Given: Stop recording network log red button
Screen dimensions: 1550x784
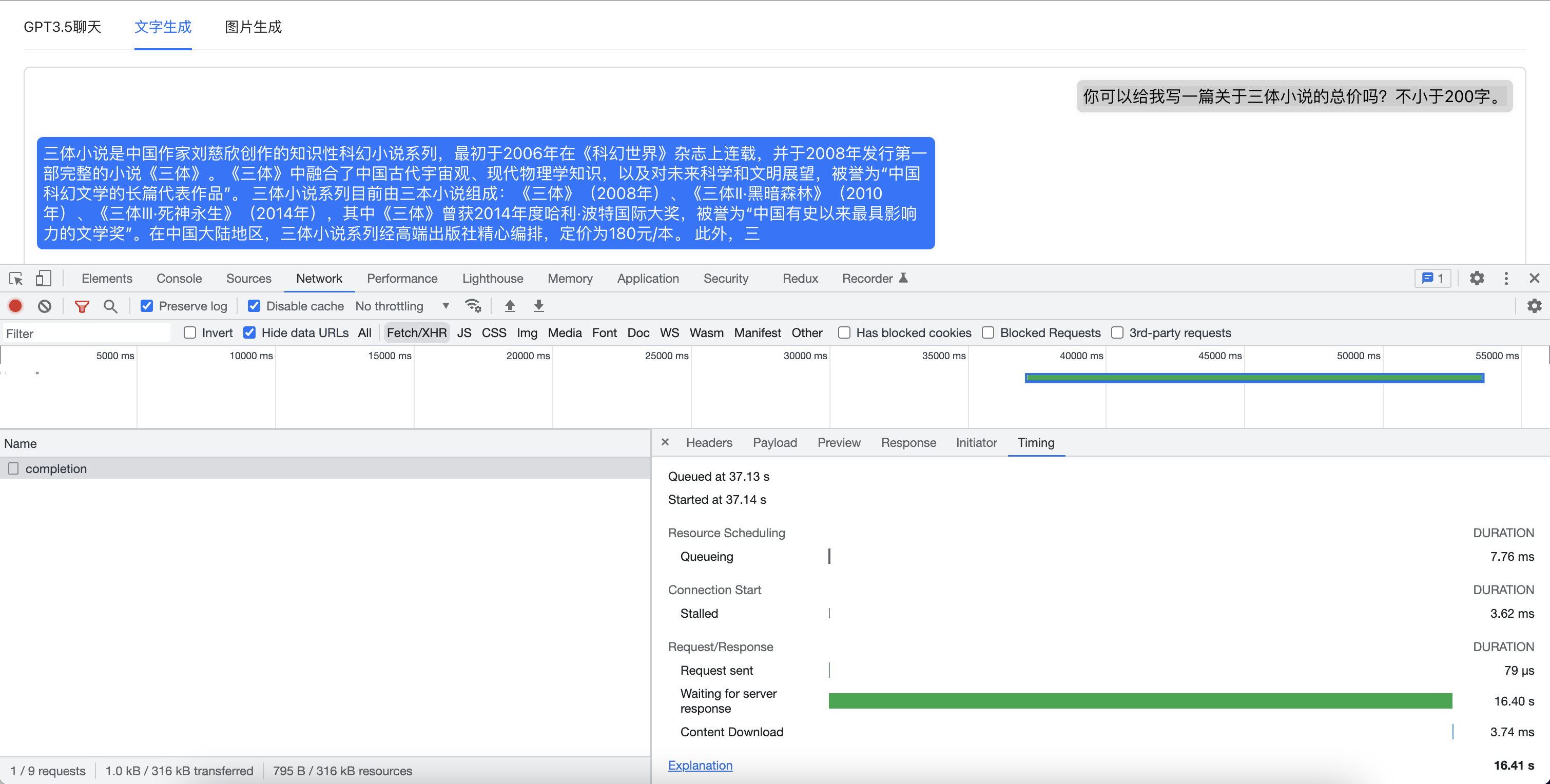Looking at the screenshot, I should tap(15, 306).
